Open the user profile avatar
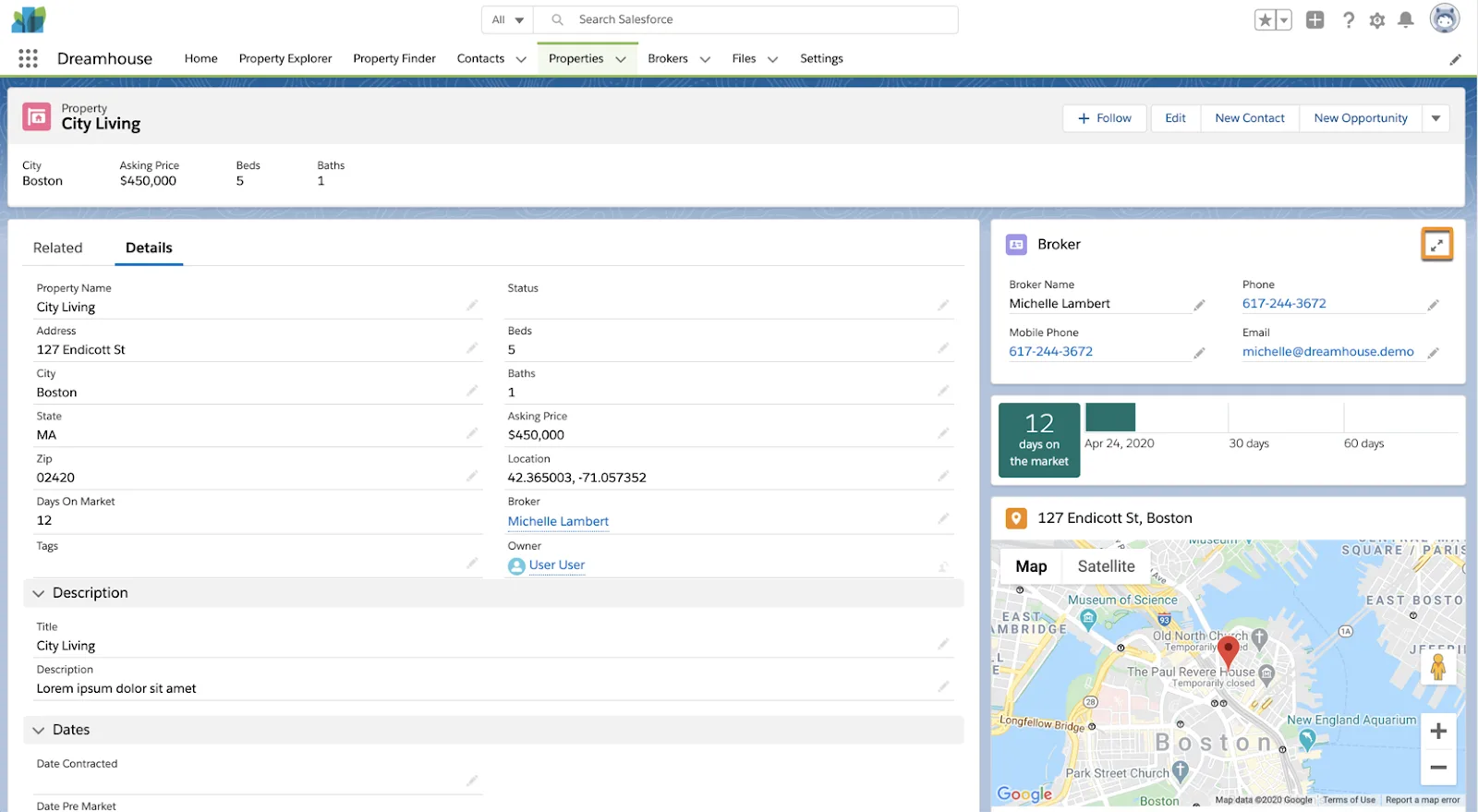This screenshot has width=1478, height=812. click(1445, 18)
